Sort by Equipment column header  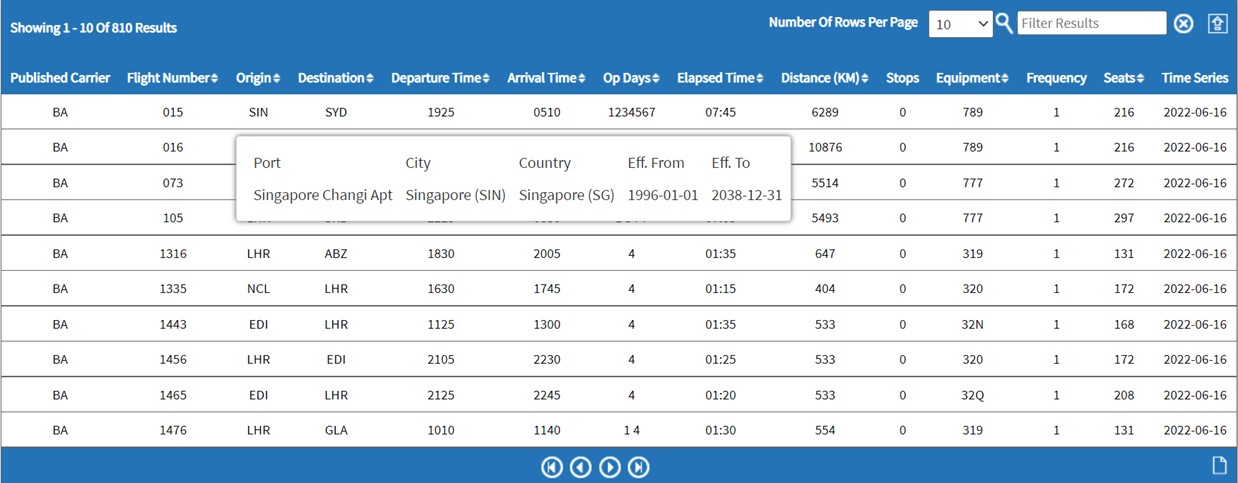click(x=972, y=78)
